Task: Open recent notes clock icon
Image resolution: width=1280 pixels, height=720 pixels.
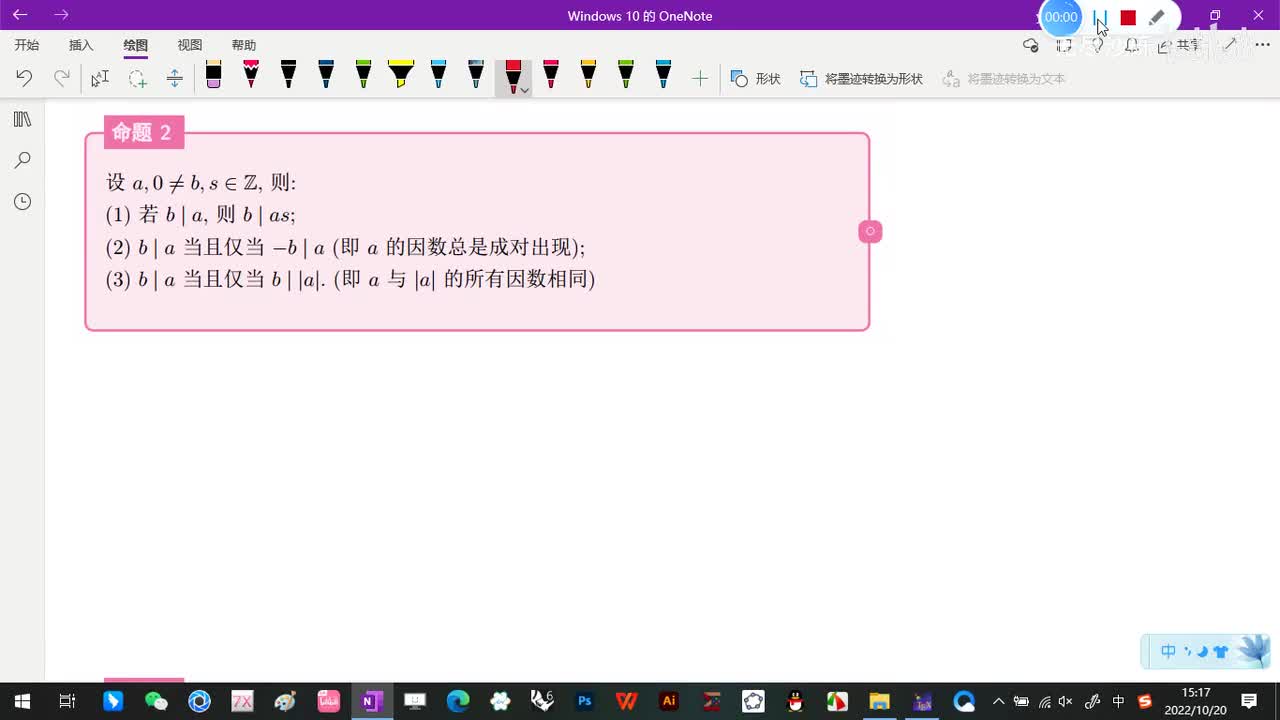Action: [22, 202]
